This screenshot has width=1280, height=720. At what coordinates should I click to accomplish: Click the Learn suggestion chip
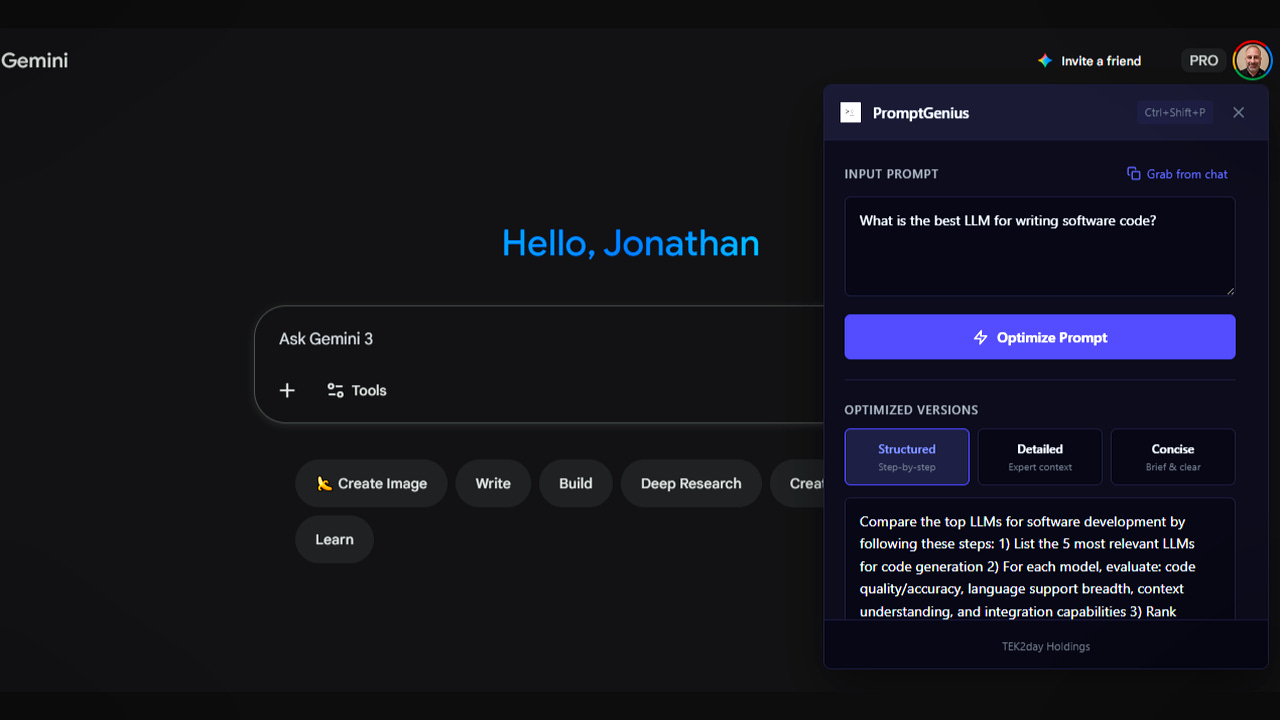click(x=334, y=539)
